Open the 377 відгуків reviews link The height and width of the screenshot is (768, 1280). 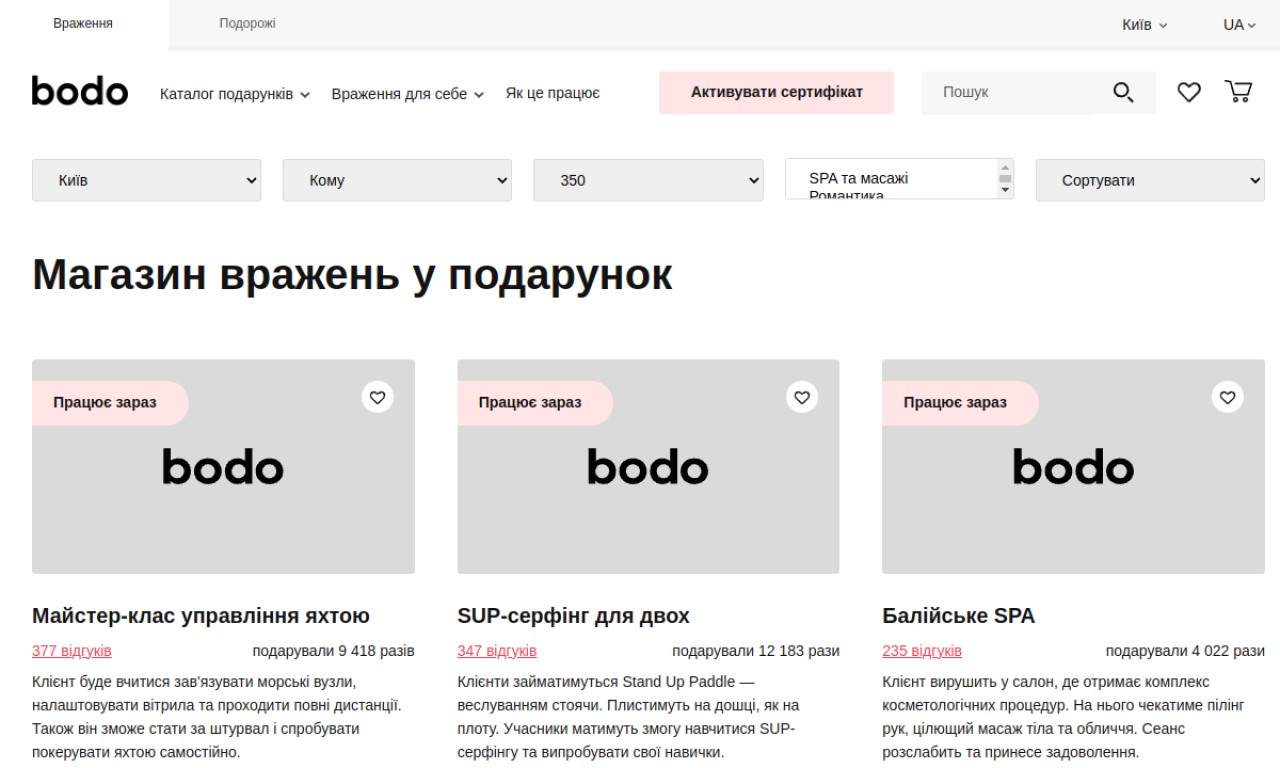click(x=72, y=651)
